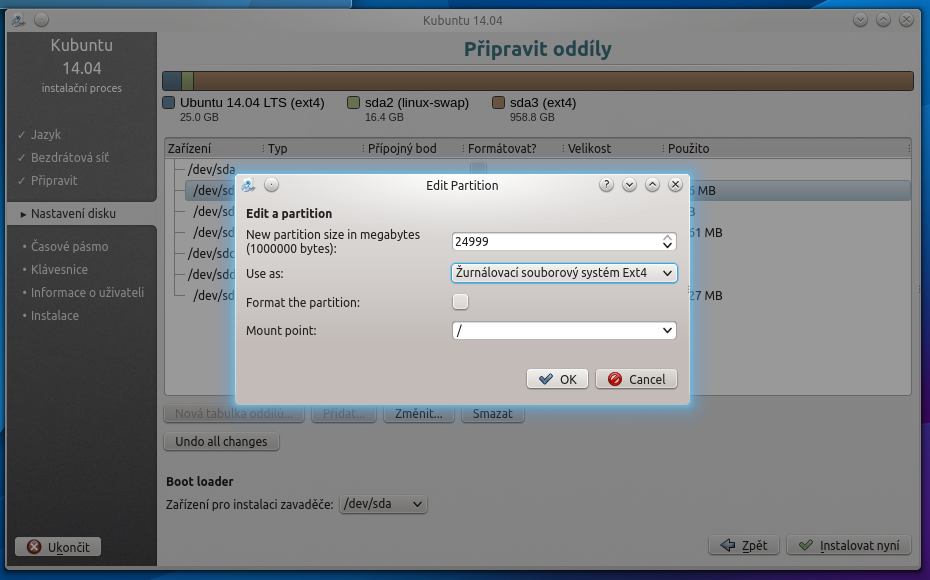Click the Změnit... button

[x=419, y=413]
